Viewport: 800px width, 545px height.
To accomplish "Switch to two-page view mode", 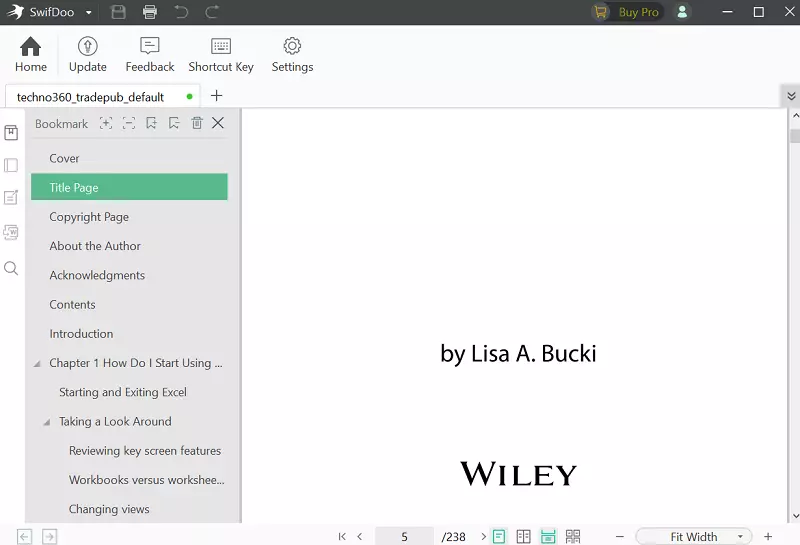I will (523, 537).
